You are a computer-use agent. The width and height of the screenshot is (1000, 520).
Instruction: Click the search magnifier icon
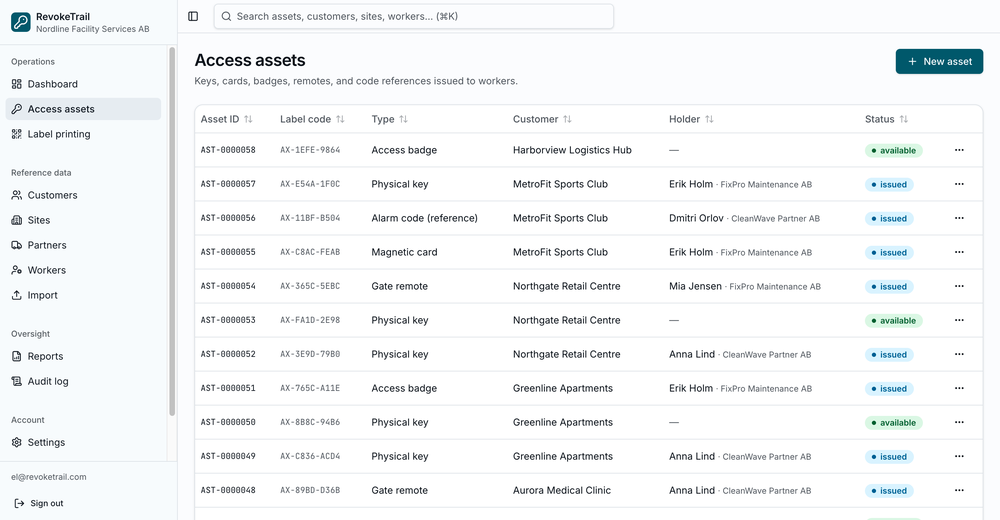226,17
